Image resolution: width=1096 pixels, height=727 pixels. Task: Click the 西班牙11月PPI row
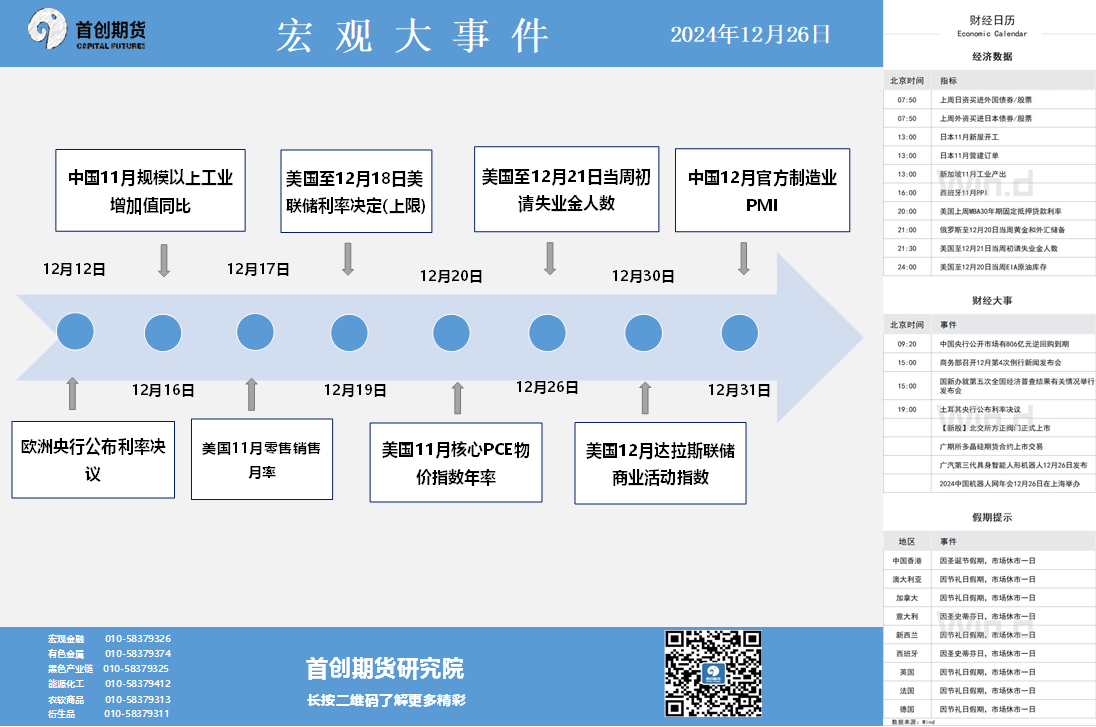pos(990,193)
